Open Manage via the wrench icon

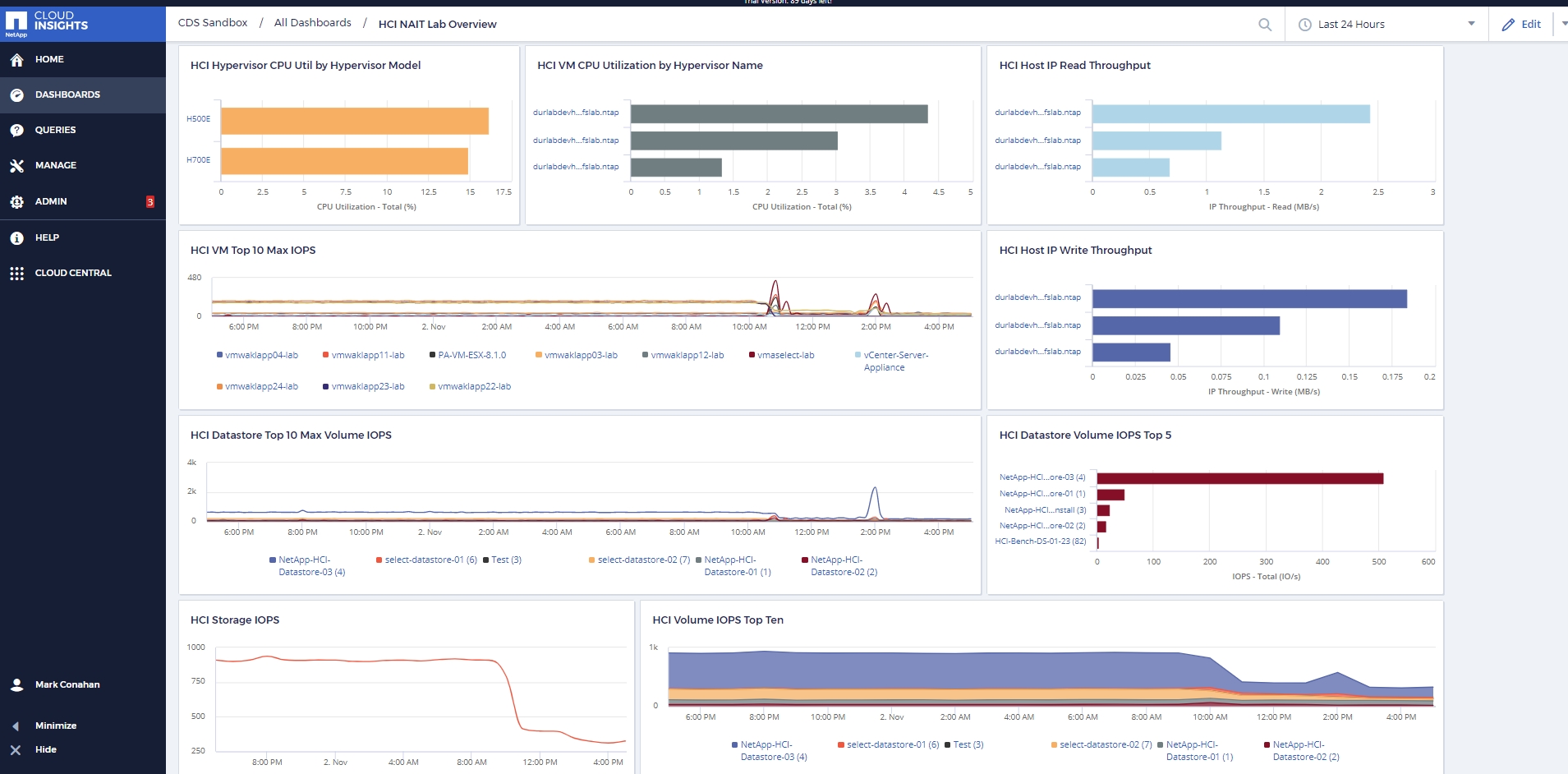16,166
